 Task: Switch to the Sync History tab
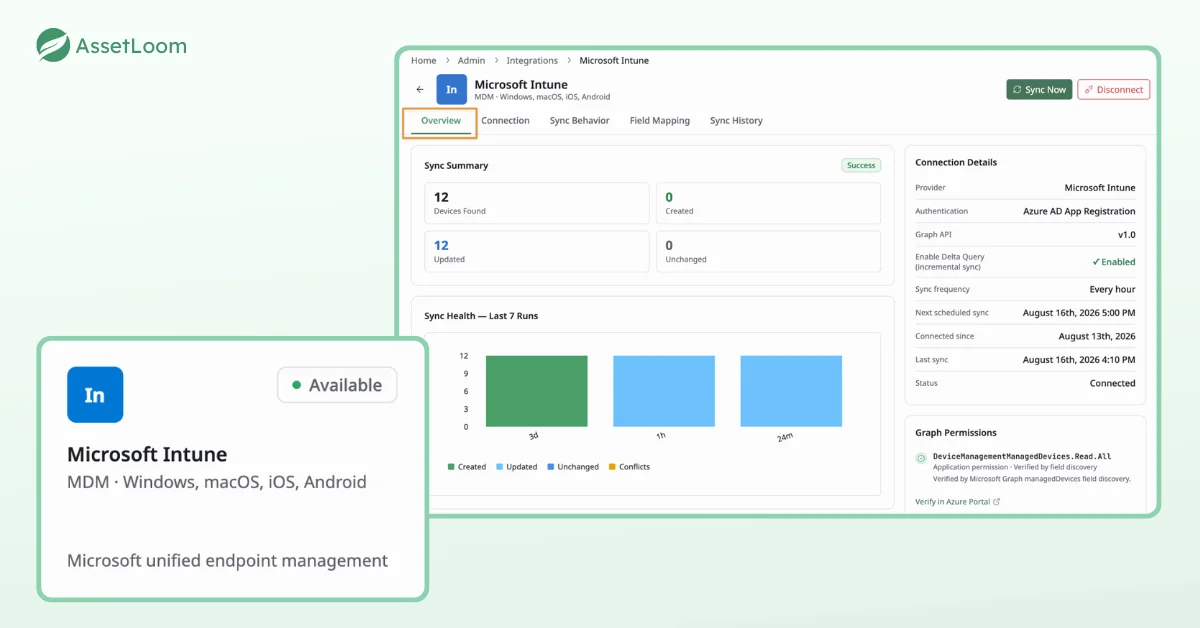(736, 120)
